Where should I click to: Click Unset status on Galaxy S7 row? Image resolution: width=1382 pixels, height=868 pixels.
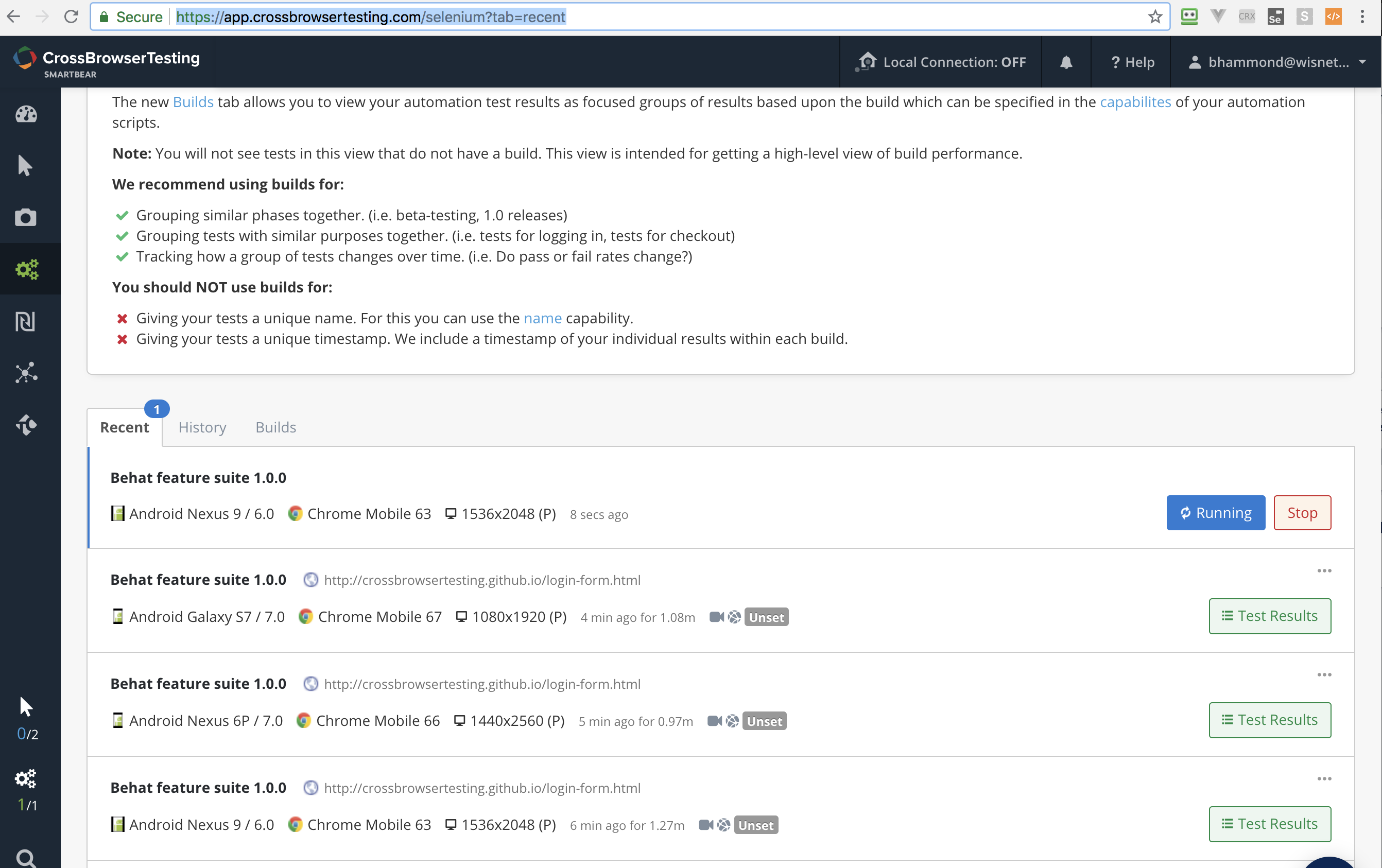[x=766, y=617]
